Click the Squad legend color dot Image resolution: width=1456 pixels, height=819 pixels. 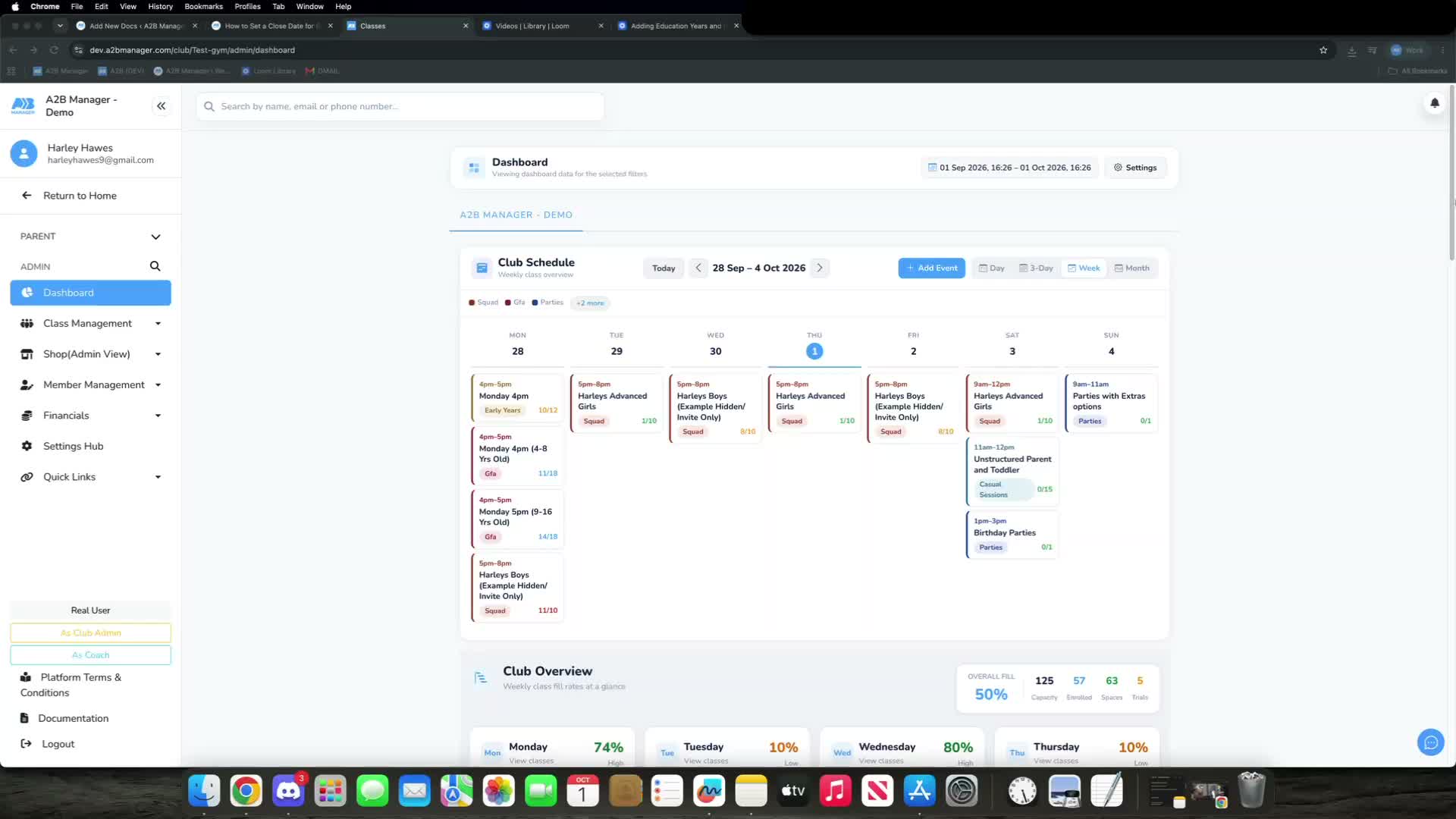pos(472,303)
